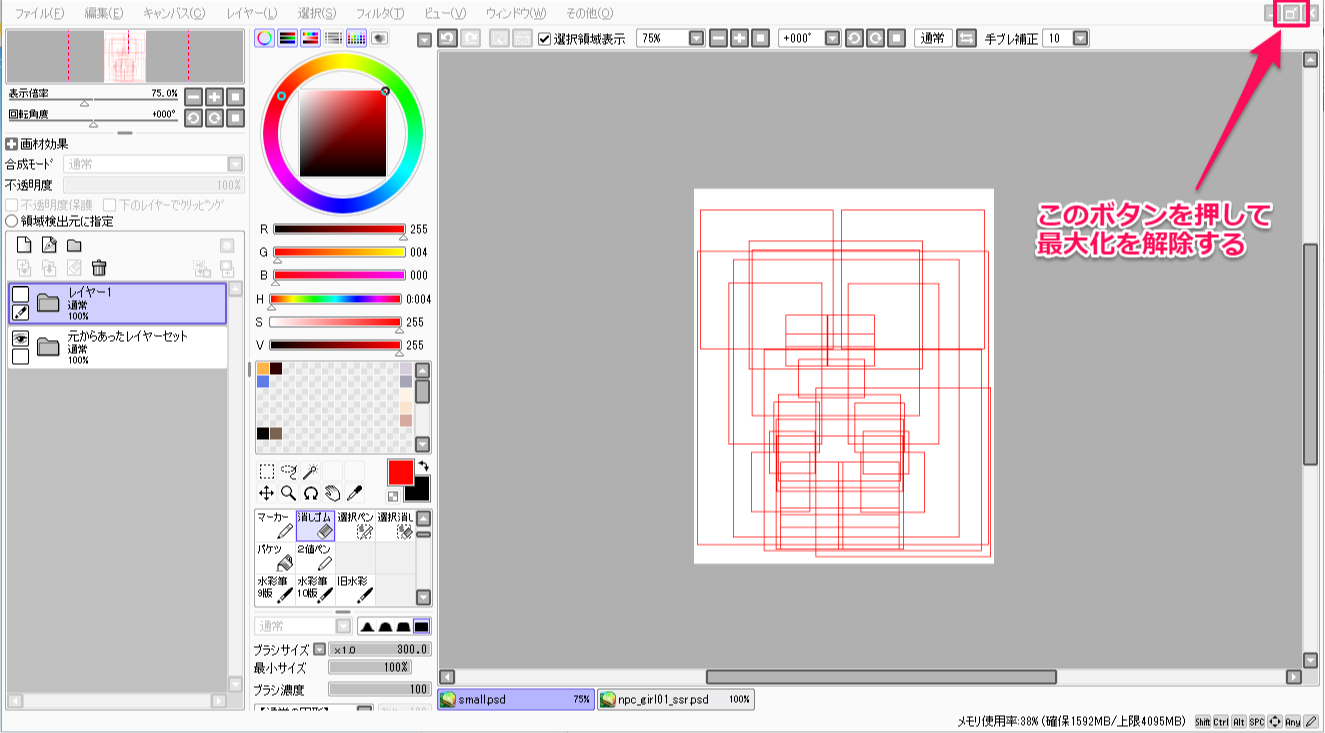Toggle the 不透明度保護 checkbox
The image size is (1325, 733).
(12, 205)
